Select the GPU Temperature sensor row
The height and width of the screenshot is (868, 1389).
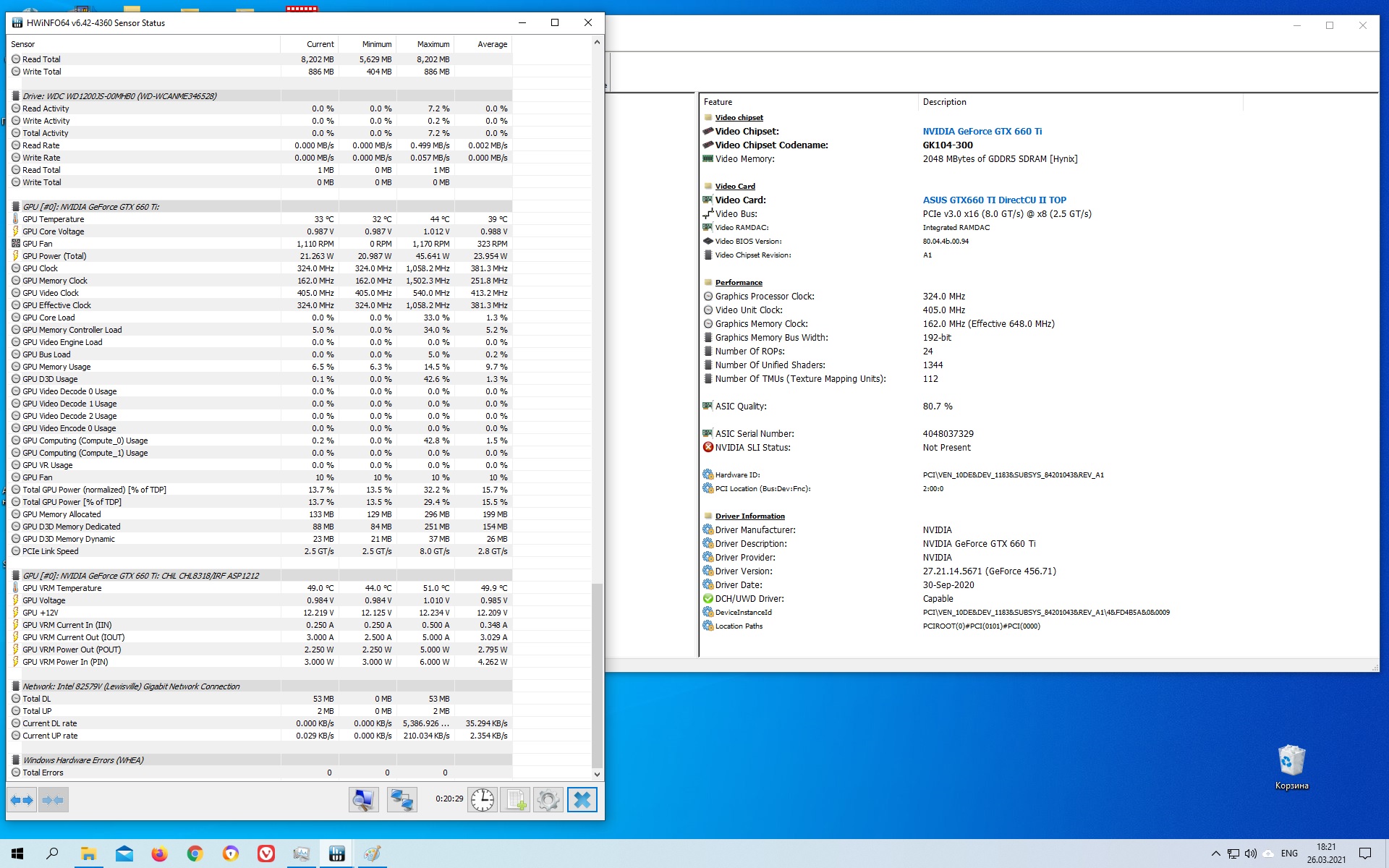(x=53, y=219)
